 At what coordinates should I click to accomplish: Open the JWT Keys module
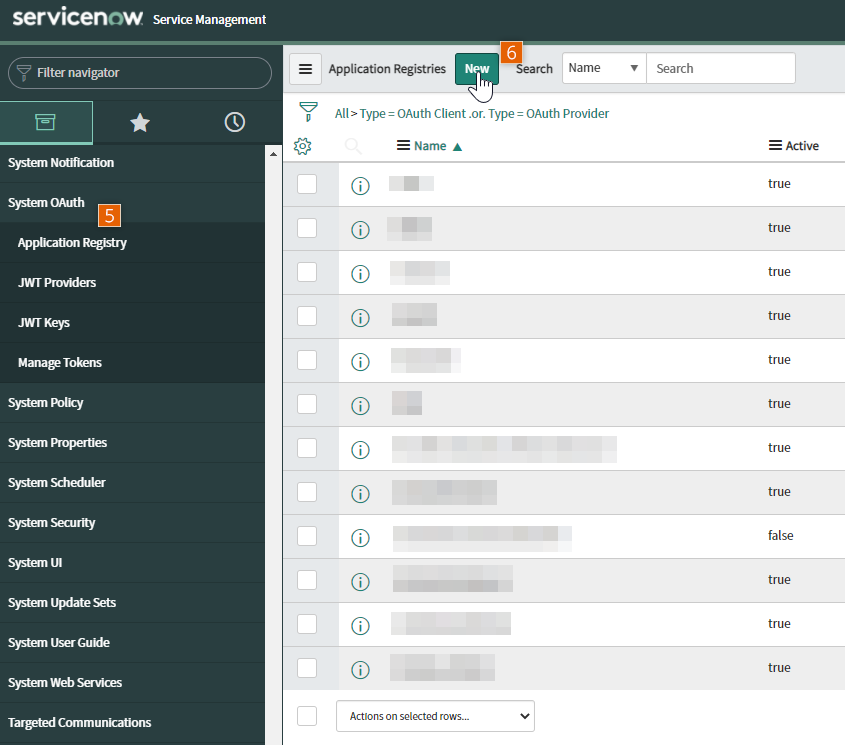pyautogui.click(x=44, y=322)
